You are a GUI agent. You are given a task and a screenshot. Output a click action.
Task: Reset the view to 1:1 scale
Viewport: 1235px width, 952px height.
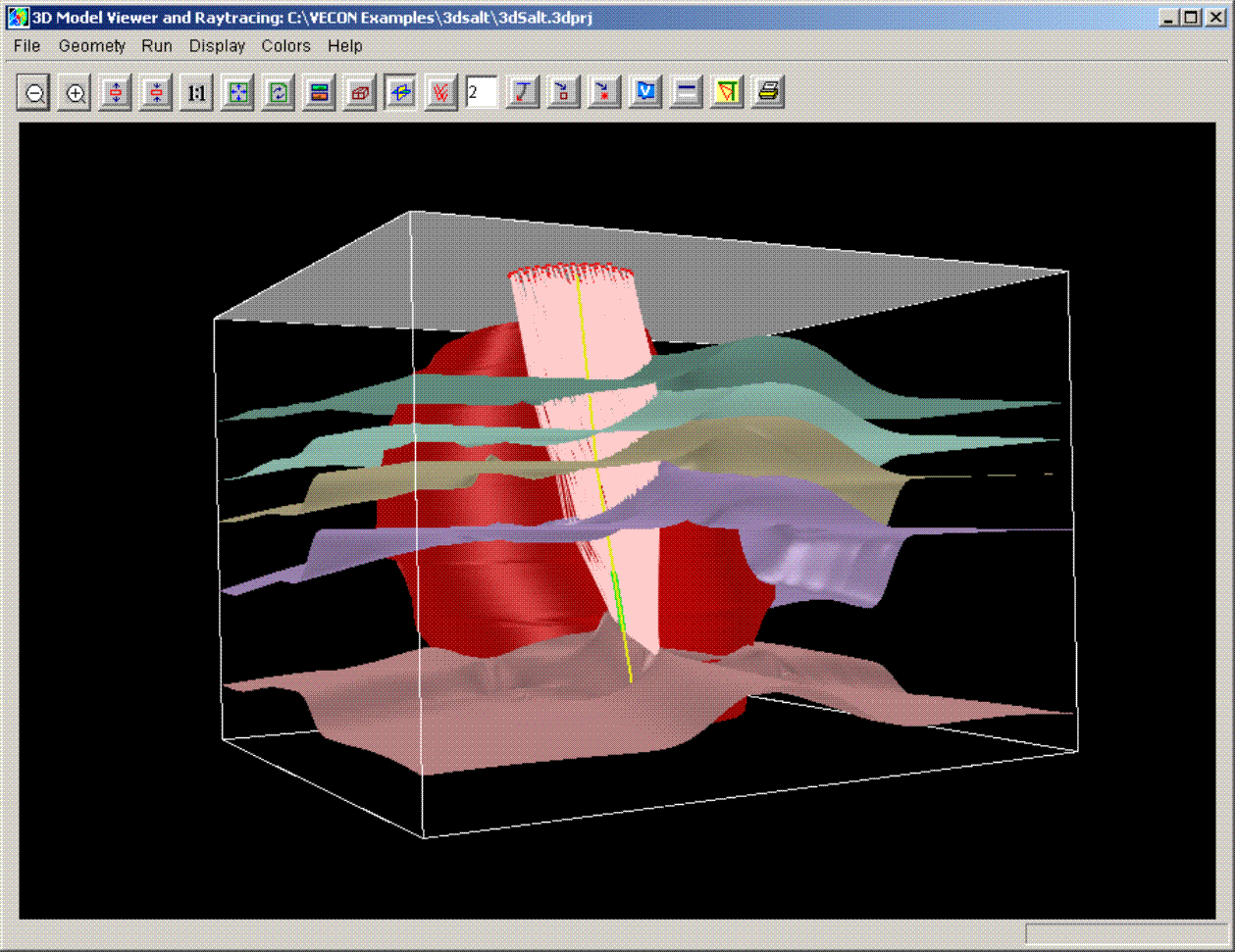coord(197,93)
